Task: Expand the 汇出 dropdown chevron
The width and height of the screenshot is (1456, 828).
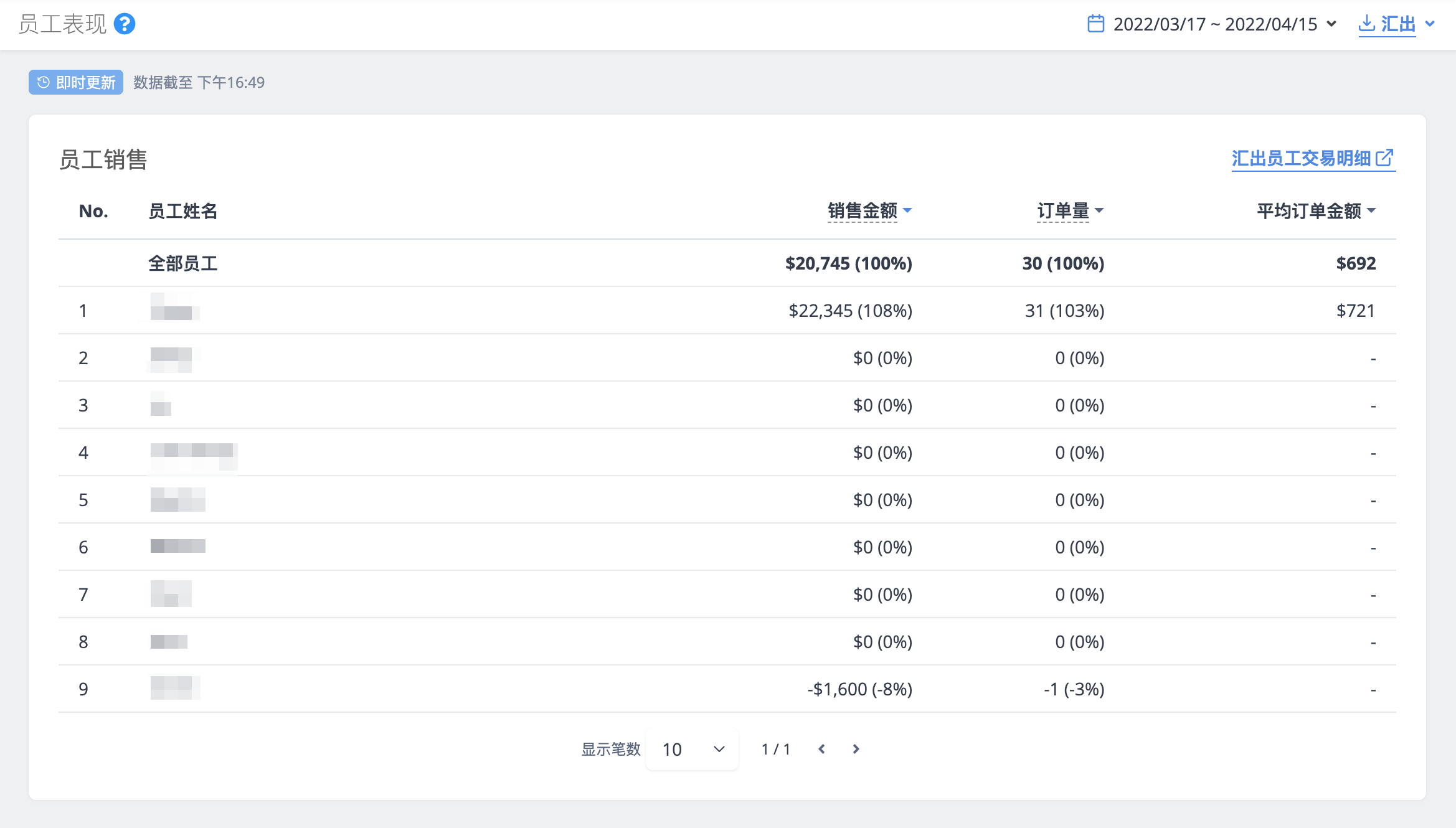Action: (x=1430, y=24)
